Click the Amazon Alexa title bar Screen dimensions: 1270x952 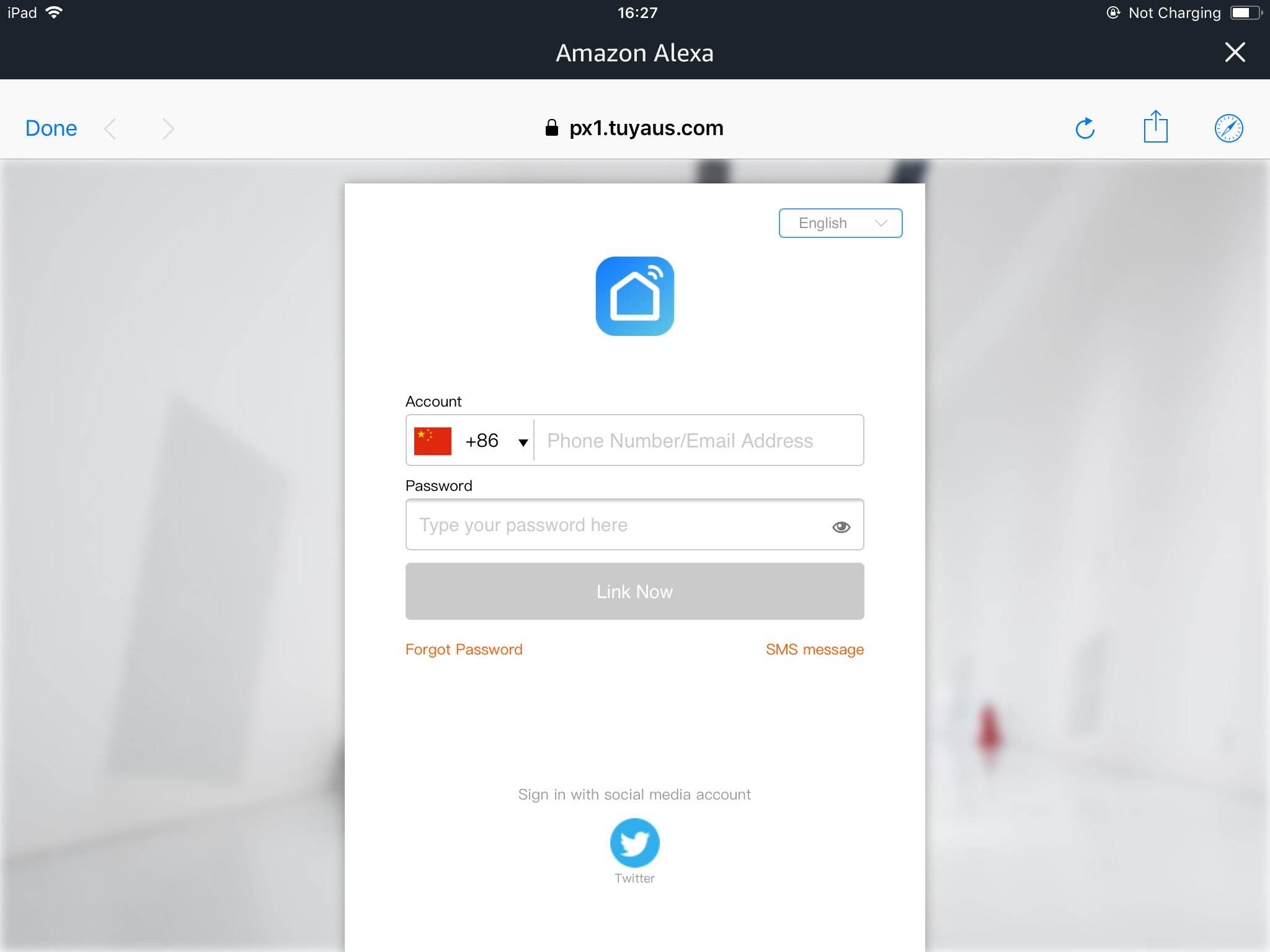point(635,52)
